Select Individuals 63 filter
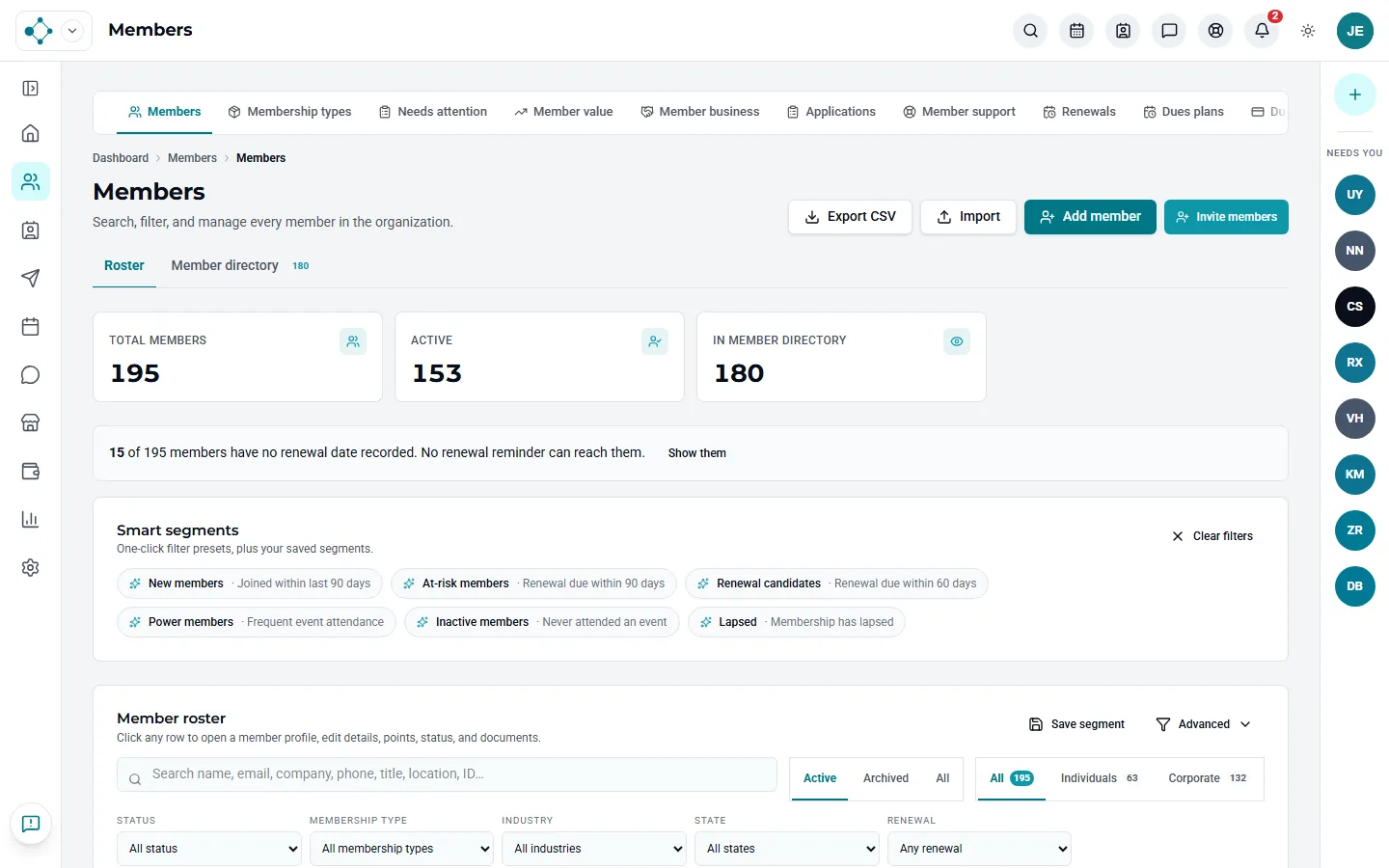Image resolution: width=1389 pixels, height=868 pixels. 1099,778
